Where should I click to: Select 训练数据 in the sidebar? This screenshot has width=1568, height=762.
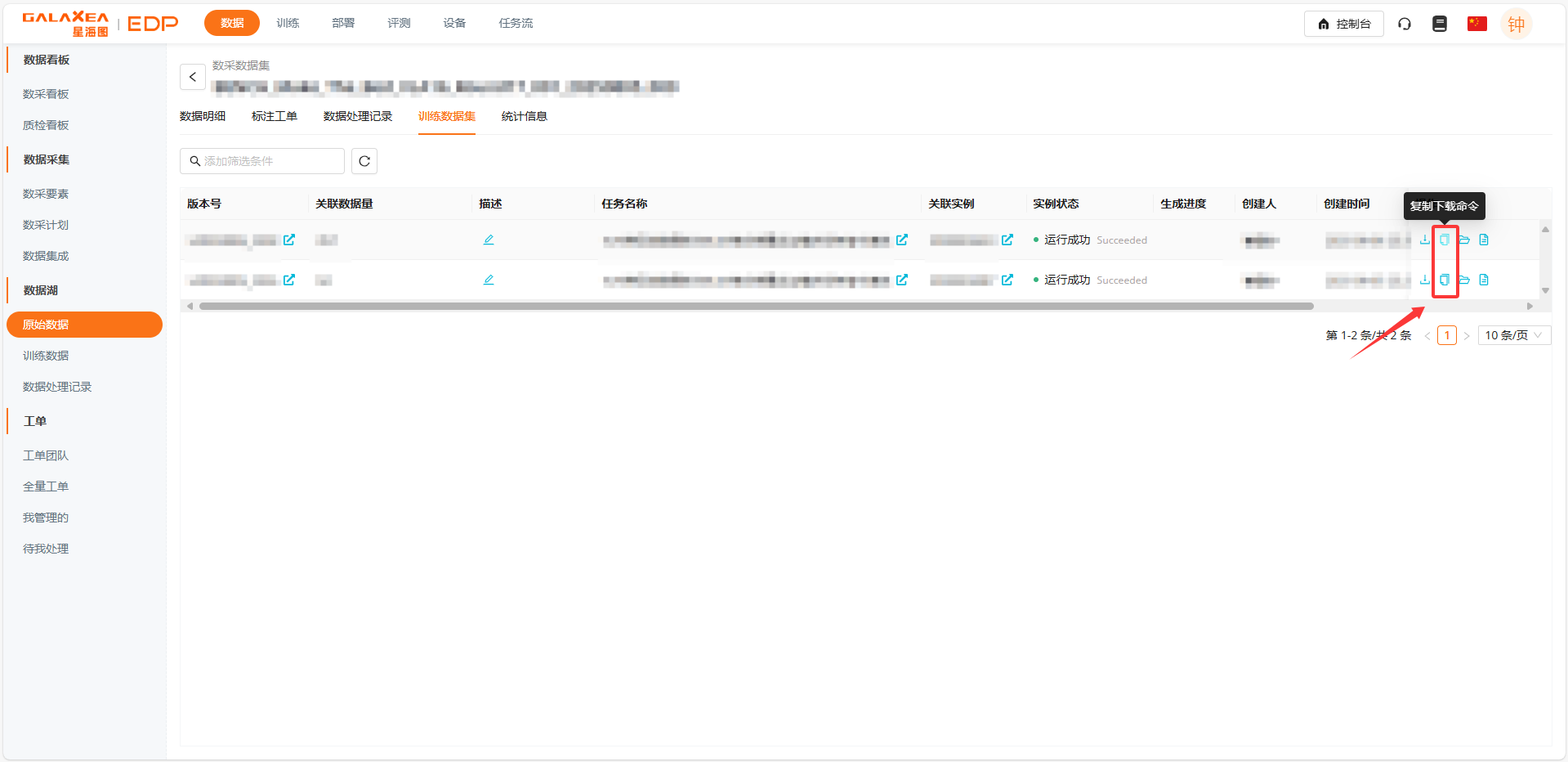(x=46, y=356)
